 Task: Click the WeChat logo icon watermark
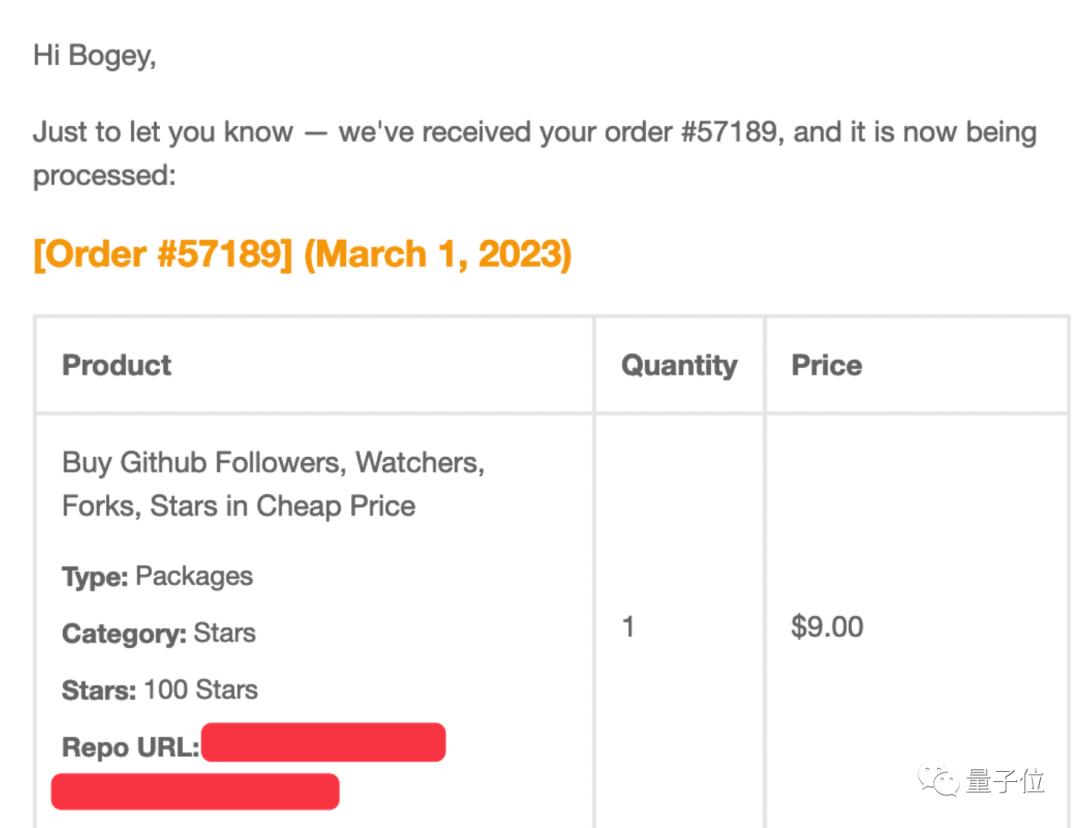(x=939, y=780)
